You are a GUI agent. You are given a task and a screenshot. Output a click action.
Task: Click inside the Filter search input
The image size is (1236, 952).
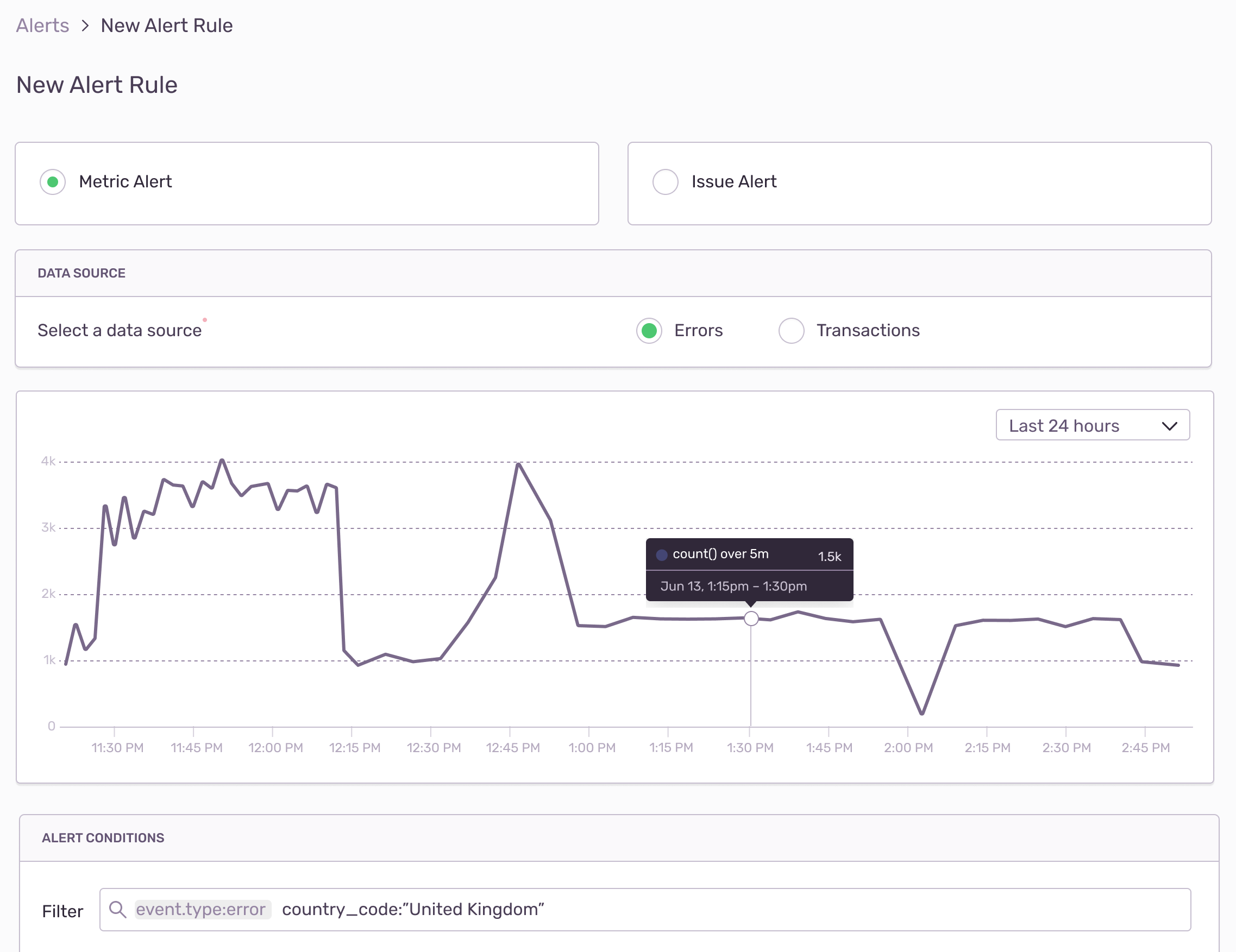click(849, 909)
